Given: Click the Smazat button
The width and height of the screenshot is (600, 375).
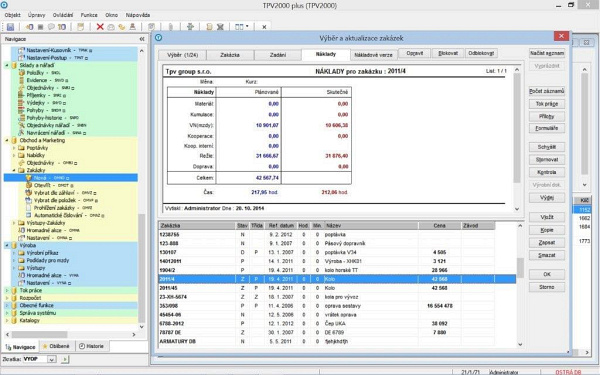Looking at the screenshot, I should click(x=547, y=255).
